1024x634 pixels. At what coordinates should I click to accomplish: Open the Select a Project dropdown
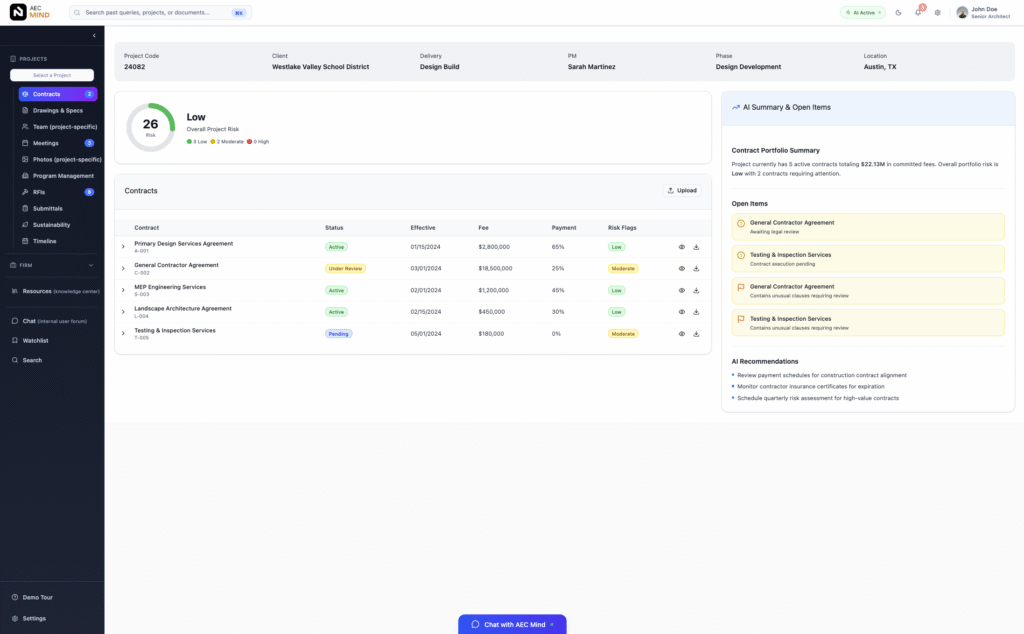(x=51, y=75)
